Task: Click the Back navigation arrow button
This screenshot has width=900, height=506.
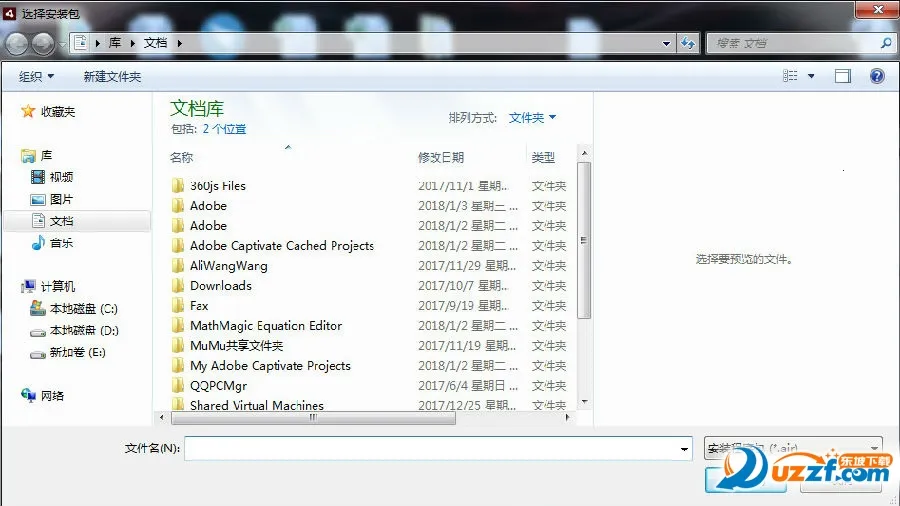Action: point(17,44)
